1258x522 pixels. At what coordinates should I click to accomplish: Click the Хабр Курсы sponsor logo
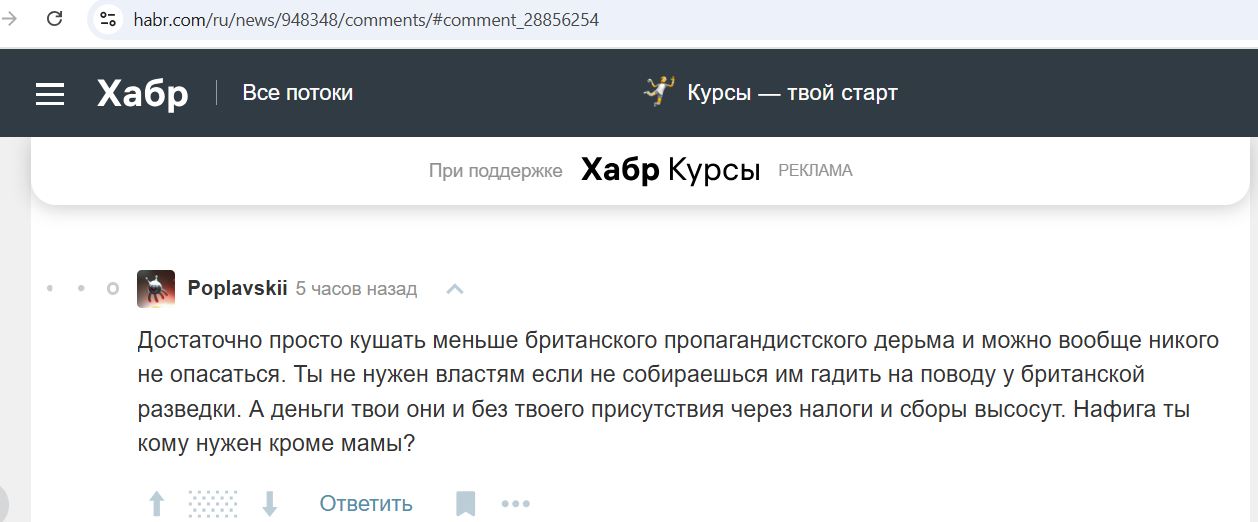pyautogui.click(x=670, y=170)
